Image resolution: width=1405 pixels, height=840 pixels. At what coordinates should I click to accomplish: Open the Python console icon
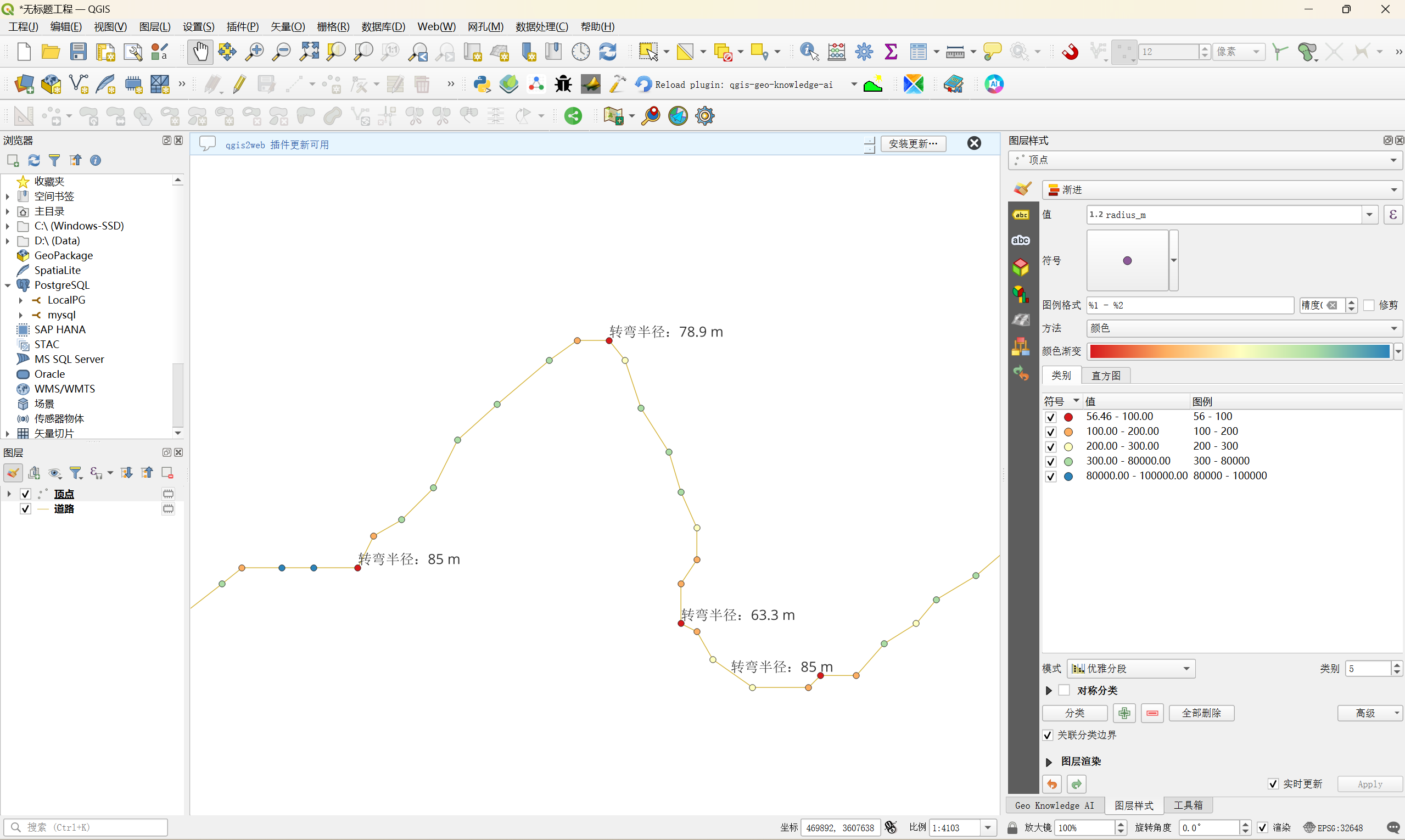482,85
